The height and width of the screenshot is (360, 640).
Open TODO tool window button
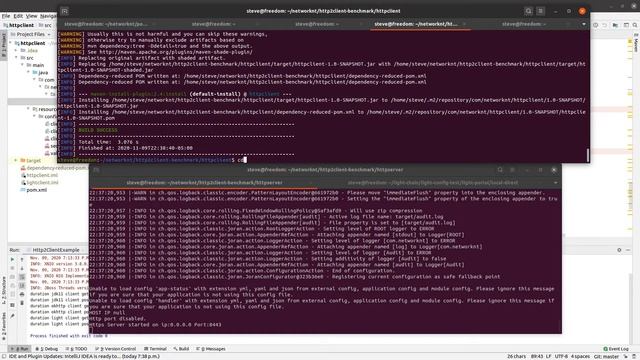point(76,349)
